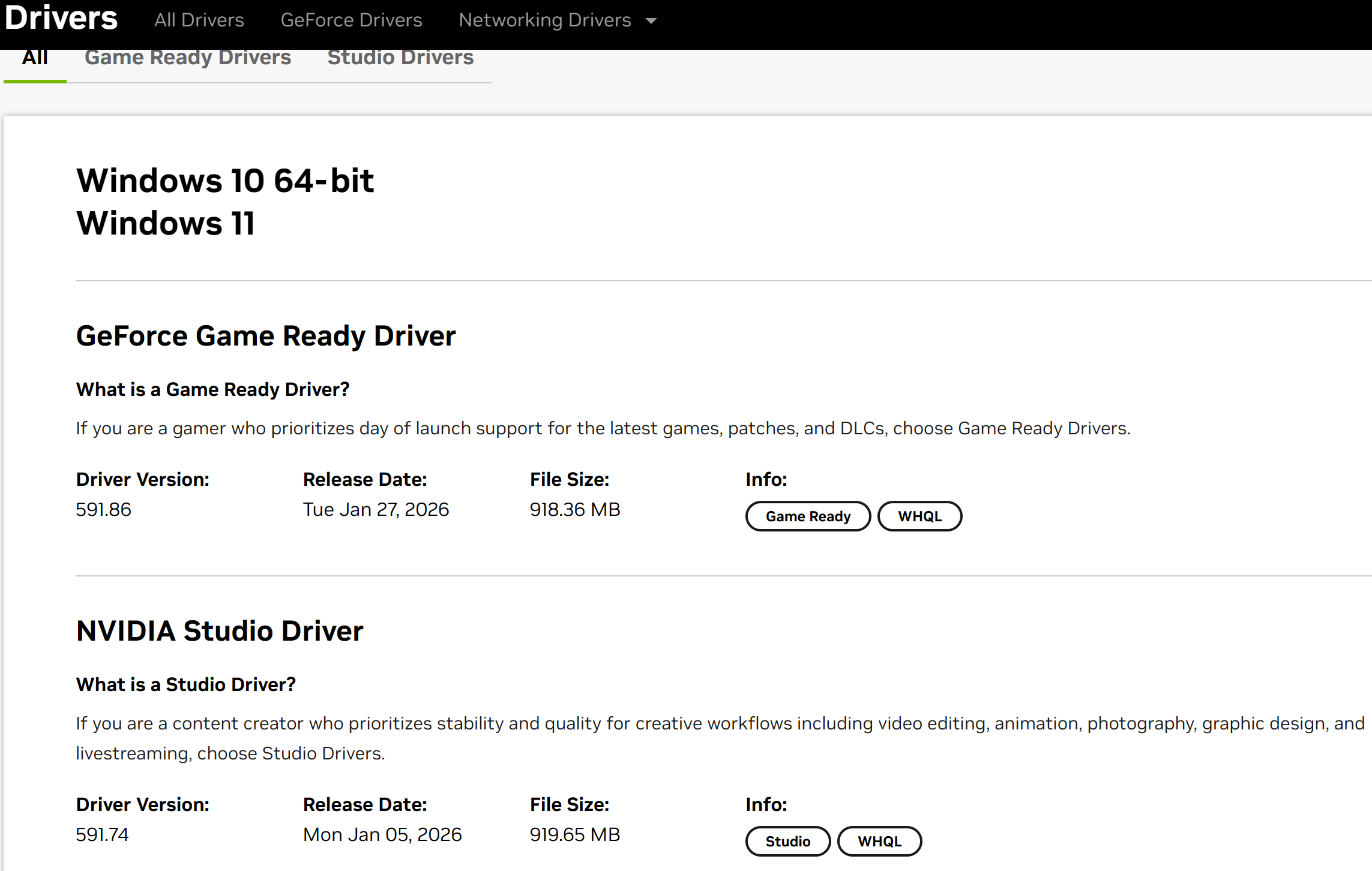Open the All Drivers nav link
The image size is (1372, 871).
(199, 20)
